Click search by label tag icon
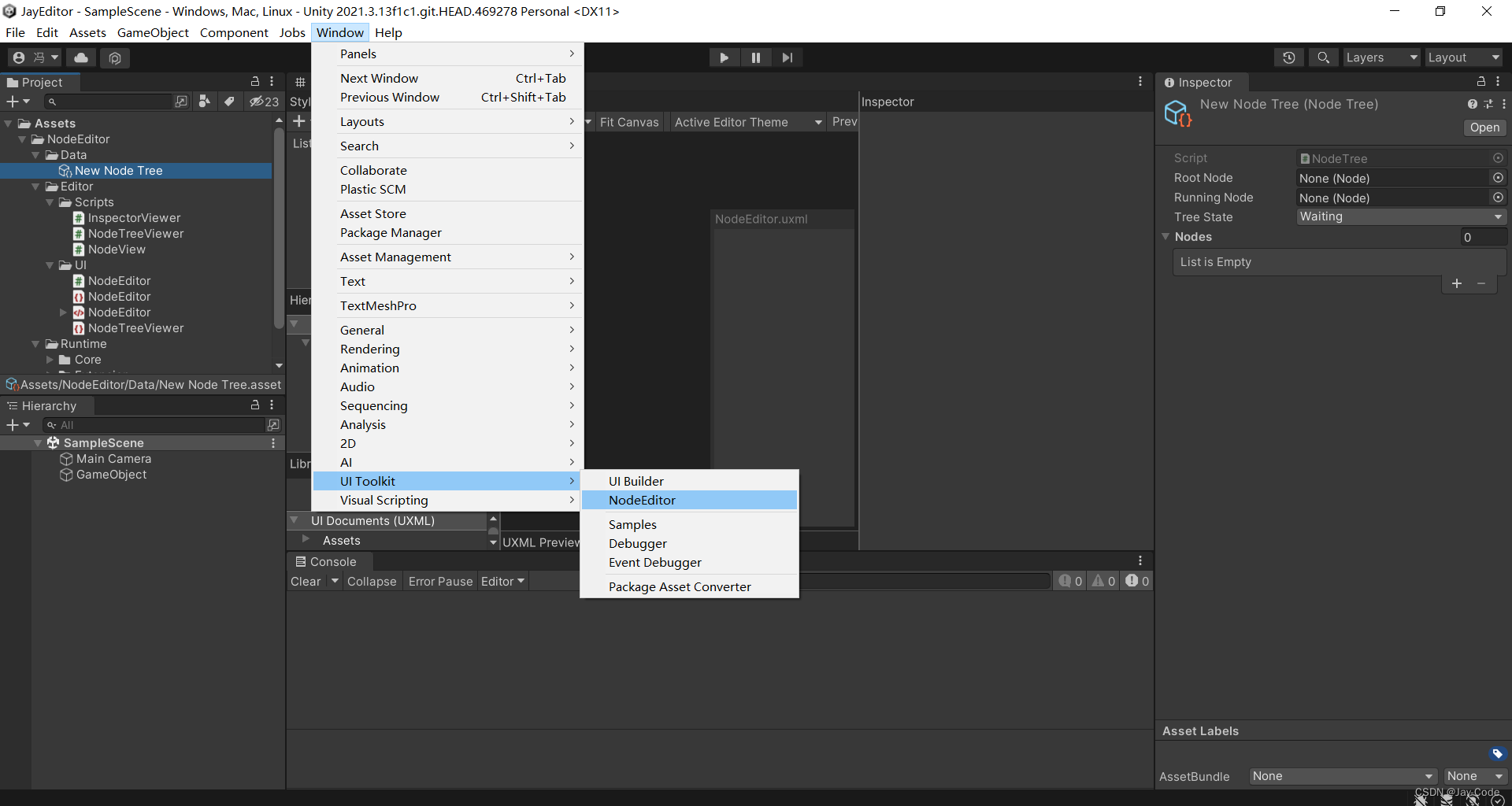 [x=229, y=102]
